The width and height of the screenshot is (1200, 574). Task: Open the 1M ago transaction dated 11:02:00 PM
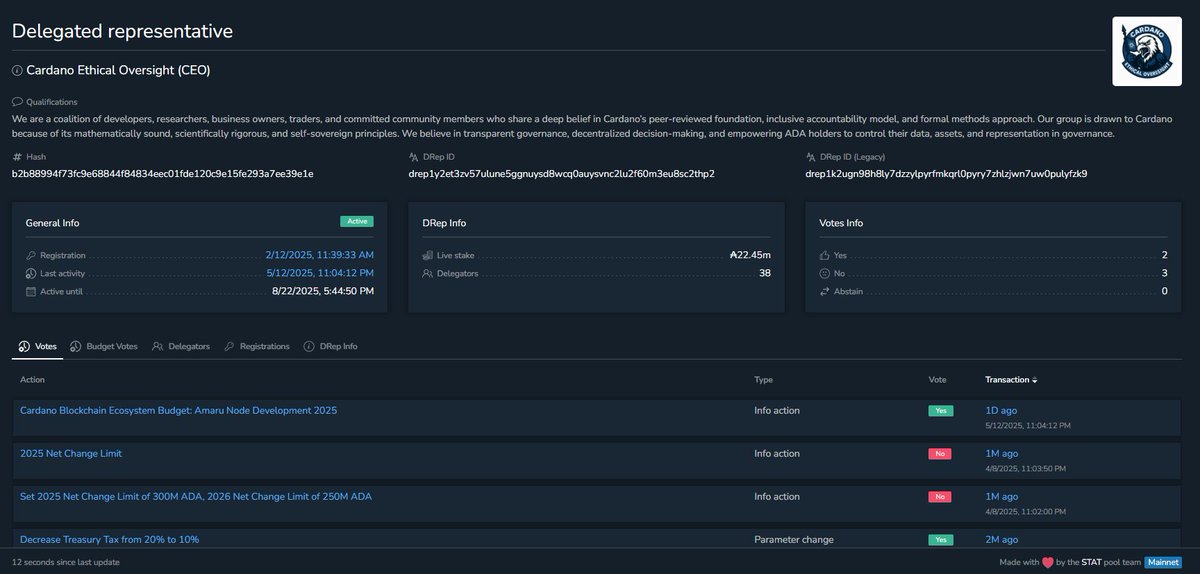pyautogui.click(x=1002, y=497)
